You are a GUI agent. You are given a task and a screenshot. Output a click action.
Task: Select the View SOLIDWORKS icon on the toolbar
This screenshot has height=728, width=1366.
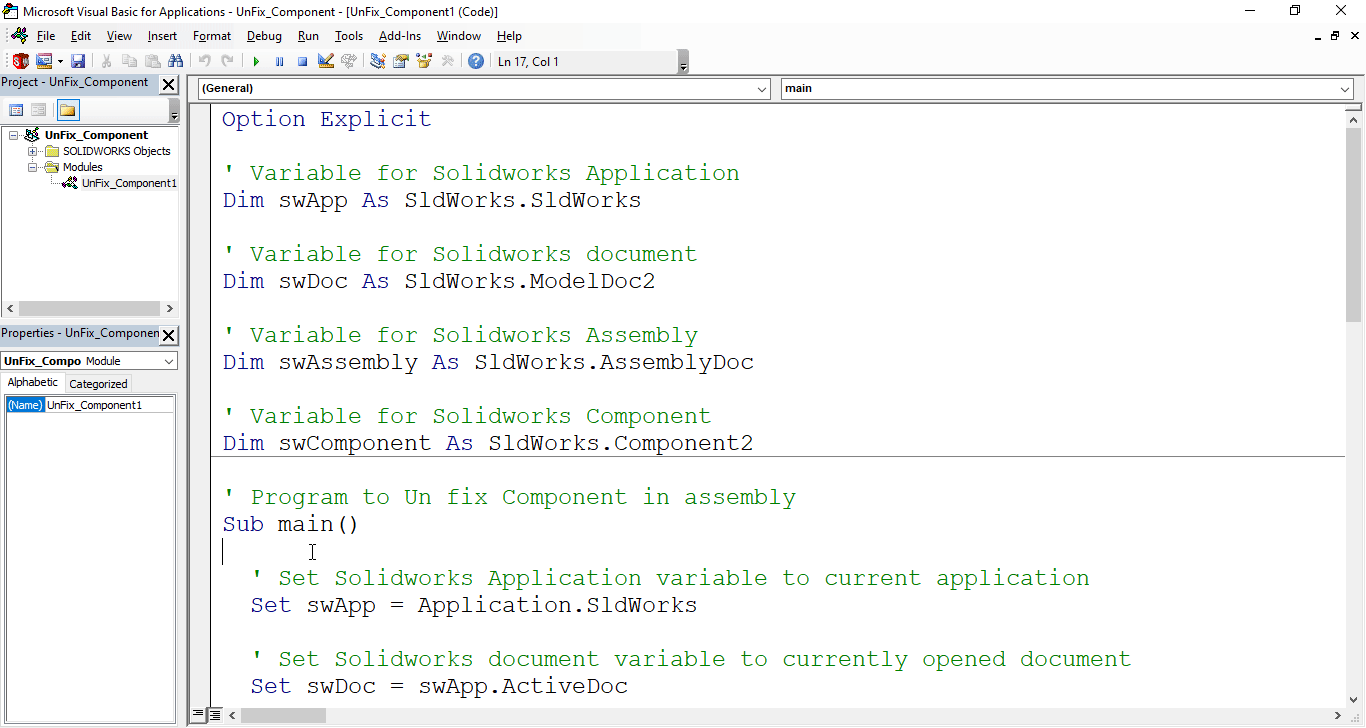pyautogui.click(x=20, y=61)
